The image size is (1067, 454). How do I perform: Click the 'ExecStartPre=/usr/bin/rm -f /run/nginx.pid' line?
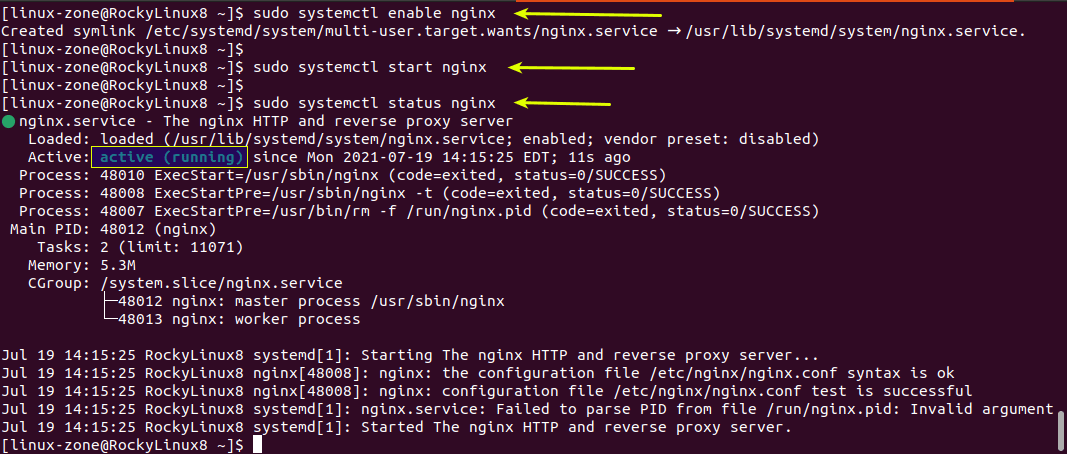click(x=418, y=212)
